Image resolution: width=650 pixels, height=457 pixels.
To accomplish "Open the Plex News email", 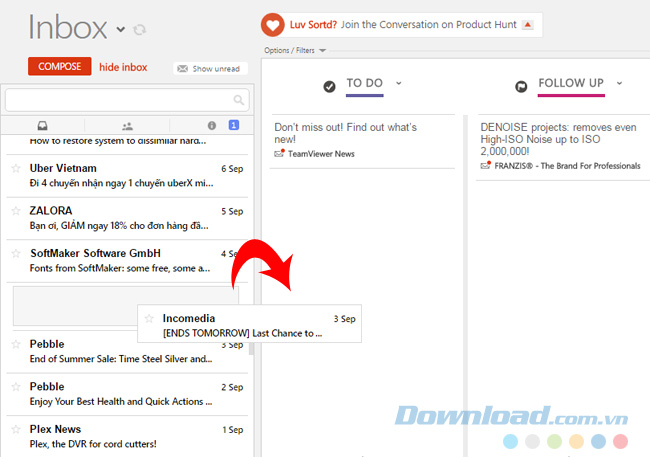I will (x=127, y=436).
